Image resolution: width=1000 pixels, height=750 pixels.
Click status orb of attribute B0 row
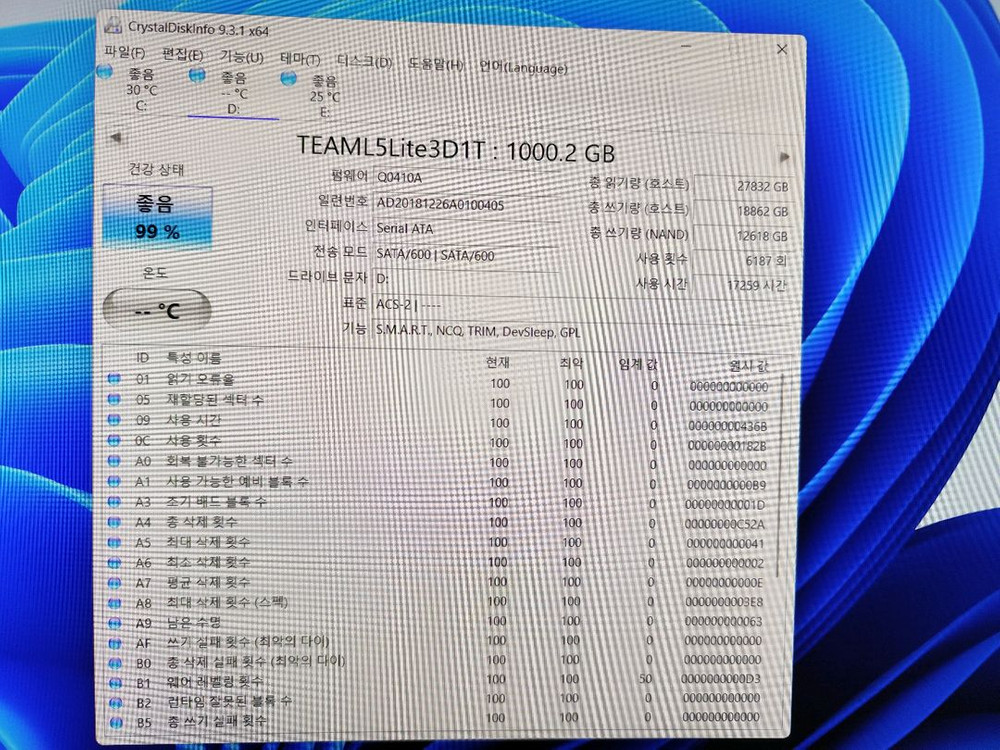(115, 663)
